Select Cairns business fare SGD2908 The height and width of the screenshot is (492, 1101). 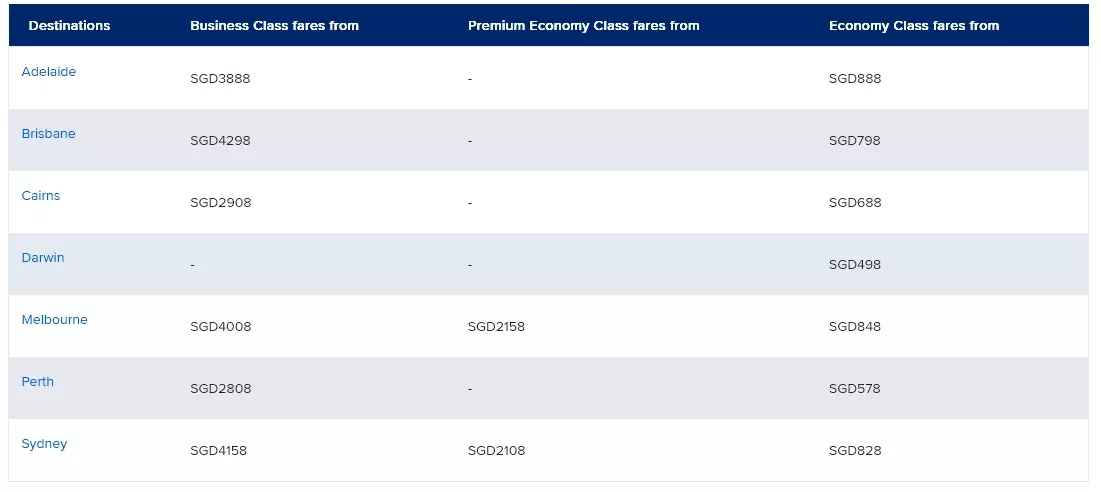[220, 202]
